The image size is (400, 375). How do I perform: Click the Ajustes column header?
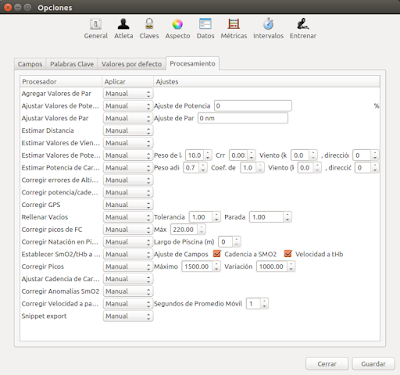pos(267,82)
